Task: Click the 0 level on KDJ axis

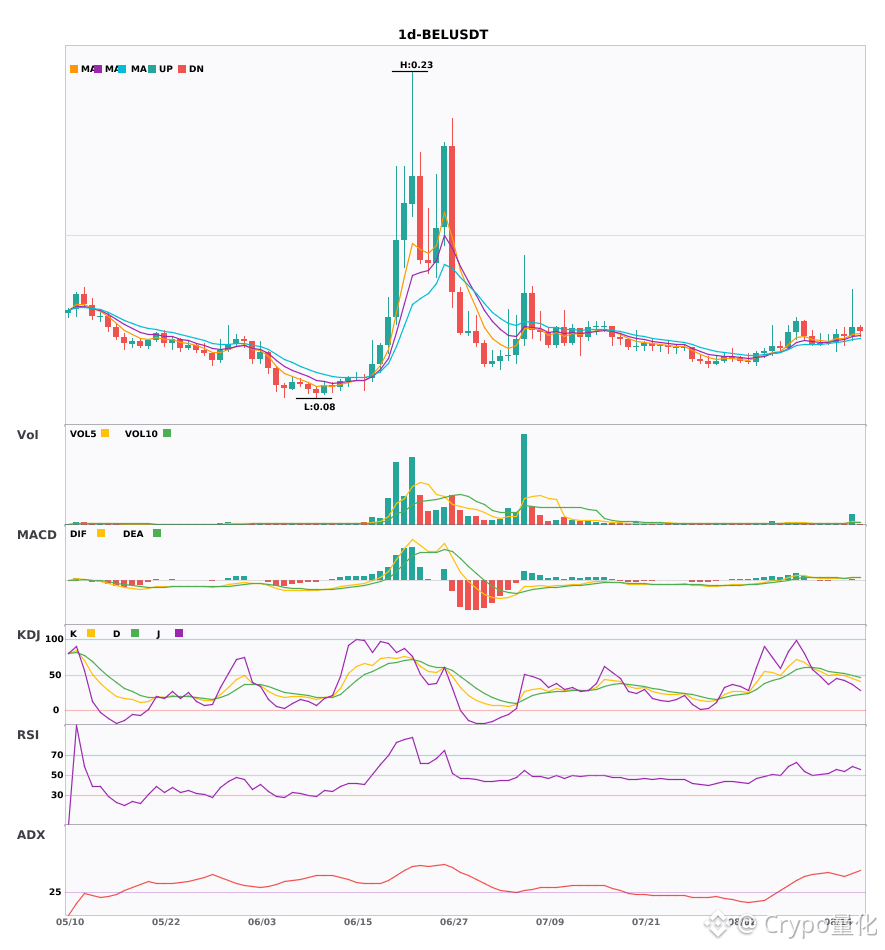Action: pyautogui.click(x=56, y=710)
